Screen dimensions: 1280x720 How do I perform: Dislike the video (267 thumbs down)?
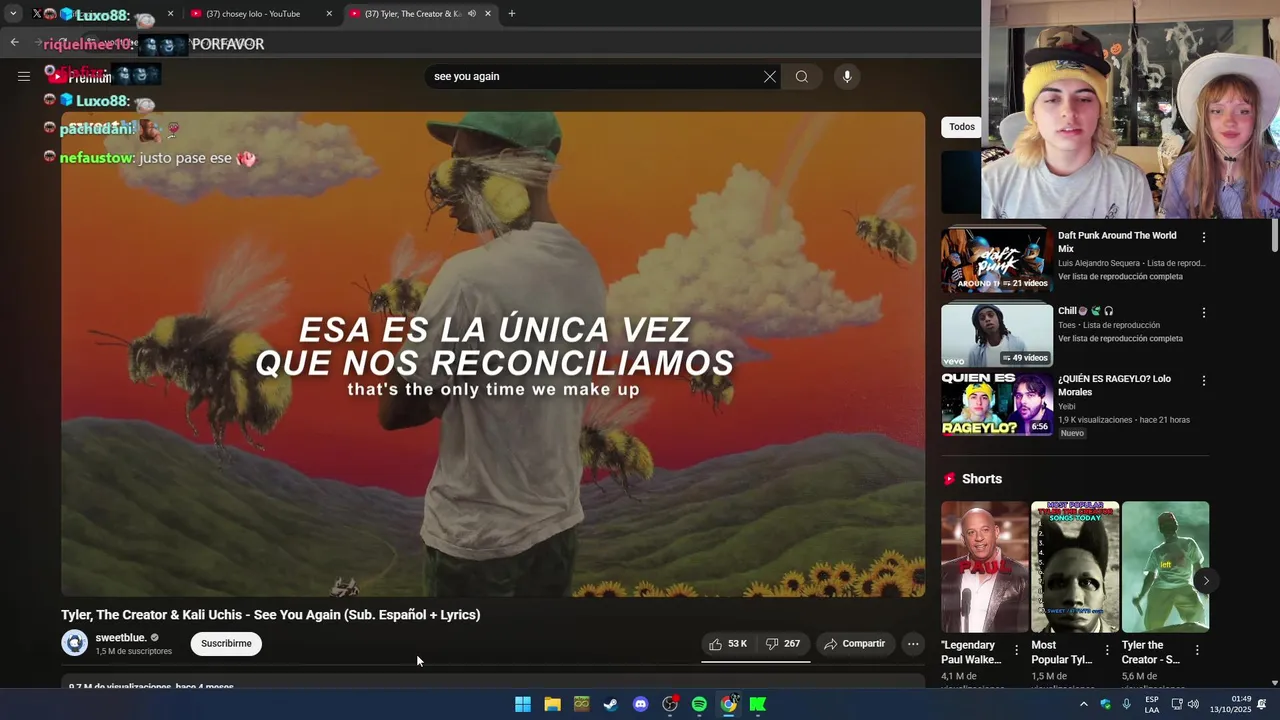783,644
